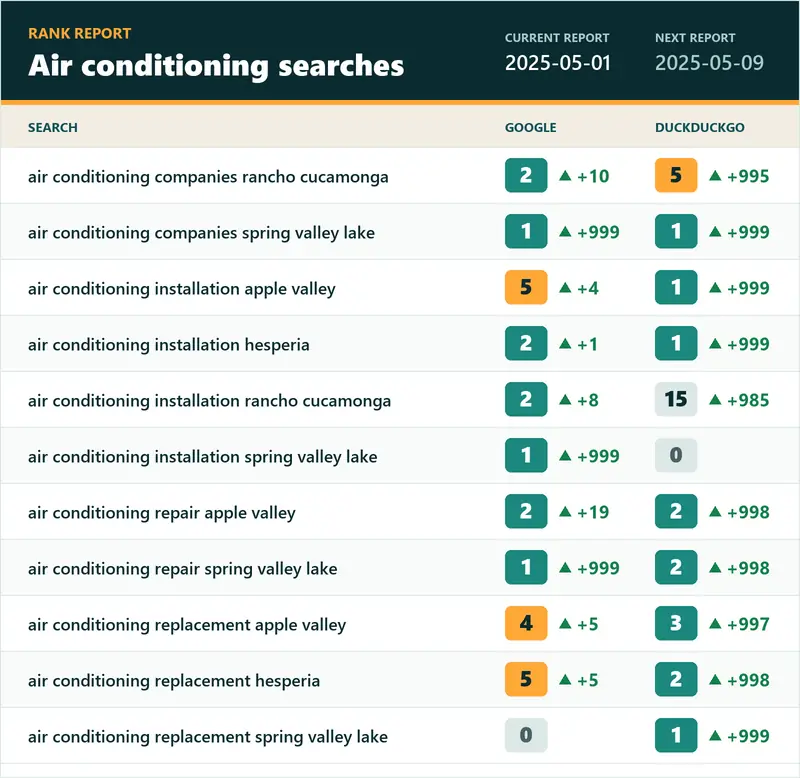Click Google change +19 for repair apple valley
800x778 pixels.
[x=584, y=512]
